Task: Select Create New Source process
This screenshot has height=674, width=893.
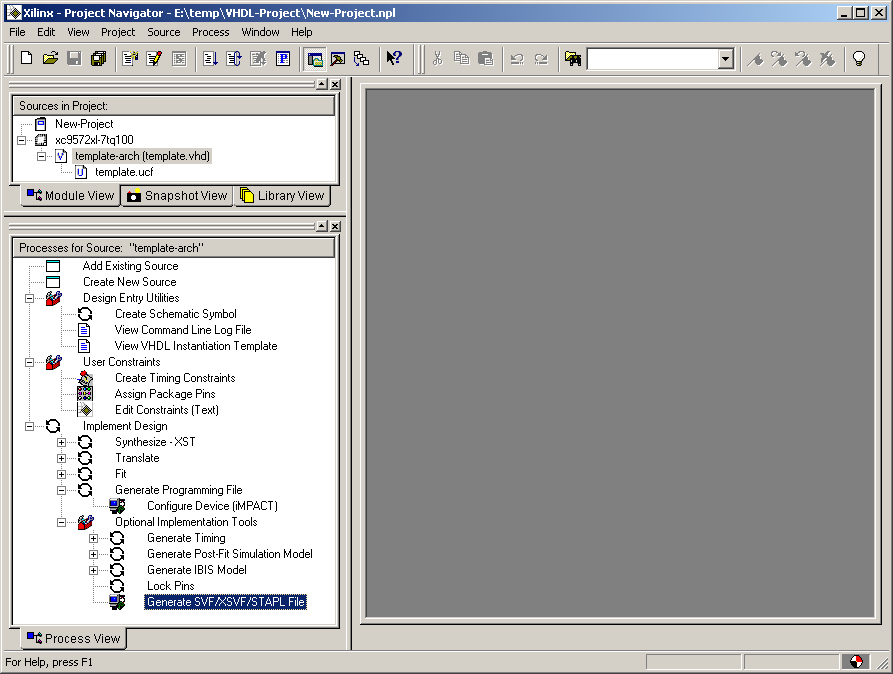Action: tap(130, 282)
